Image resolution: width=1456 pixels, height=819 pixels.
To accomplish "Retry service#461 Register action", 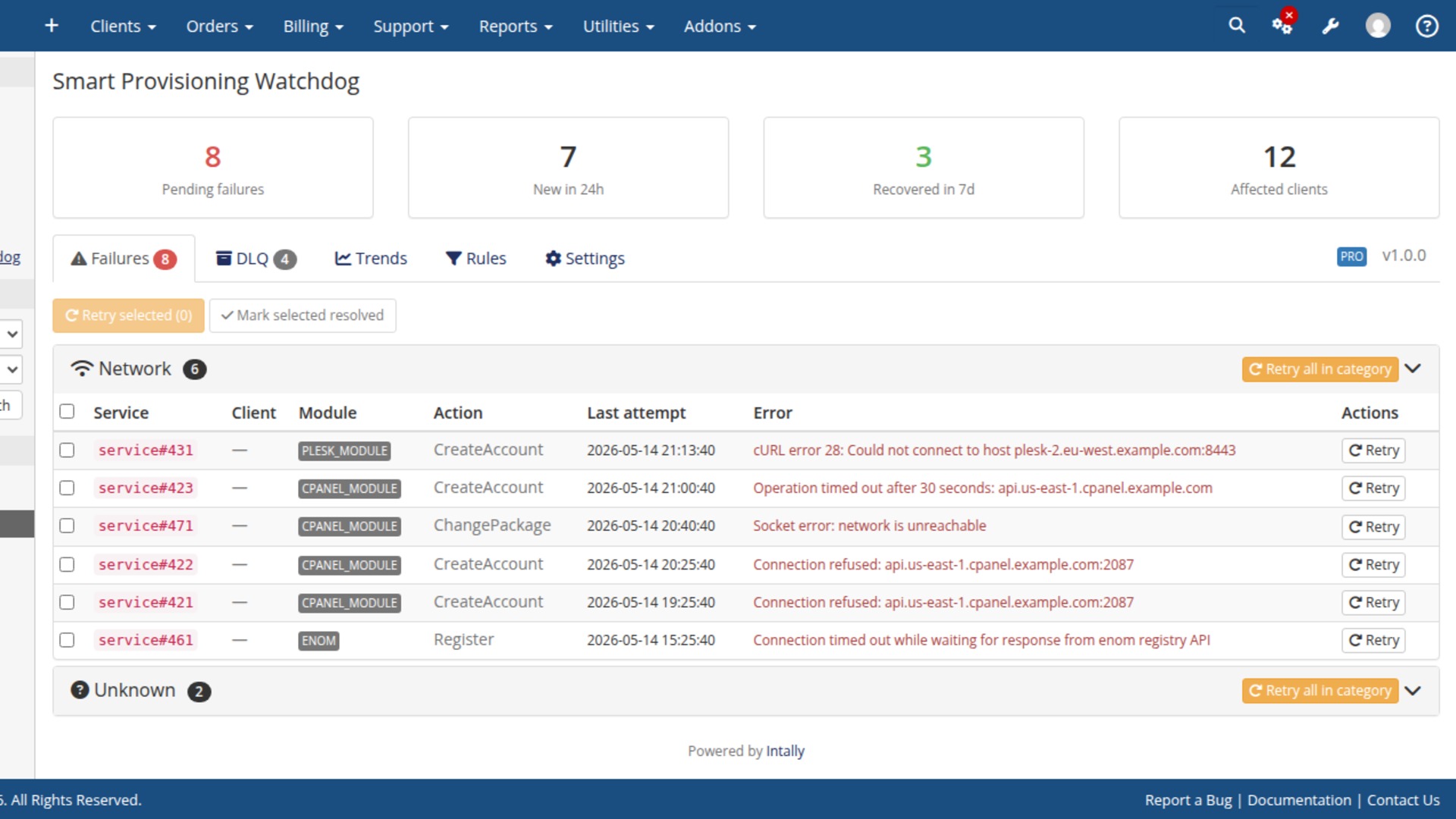I will pos(1373,641).
